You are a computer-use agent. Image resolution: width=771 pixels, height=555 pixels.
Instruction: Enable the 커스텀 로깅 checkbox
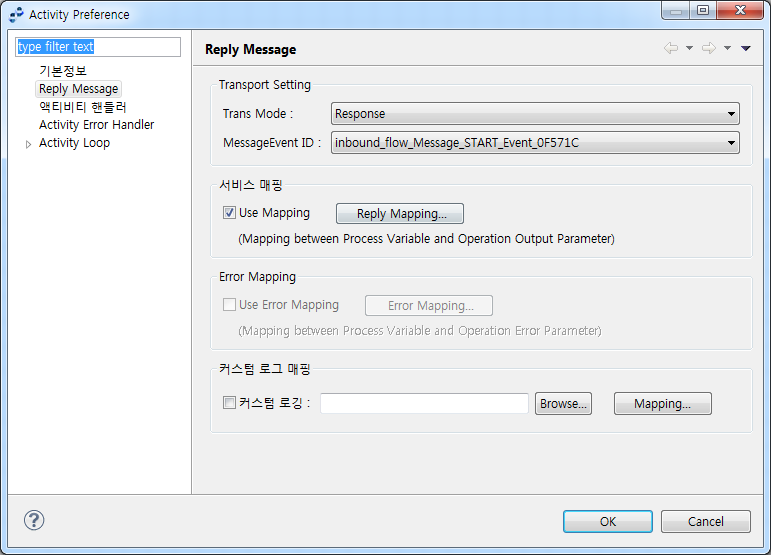pos(230,403)
